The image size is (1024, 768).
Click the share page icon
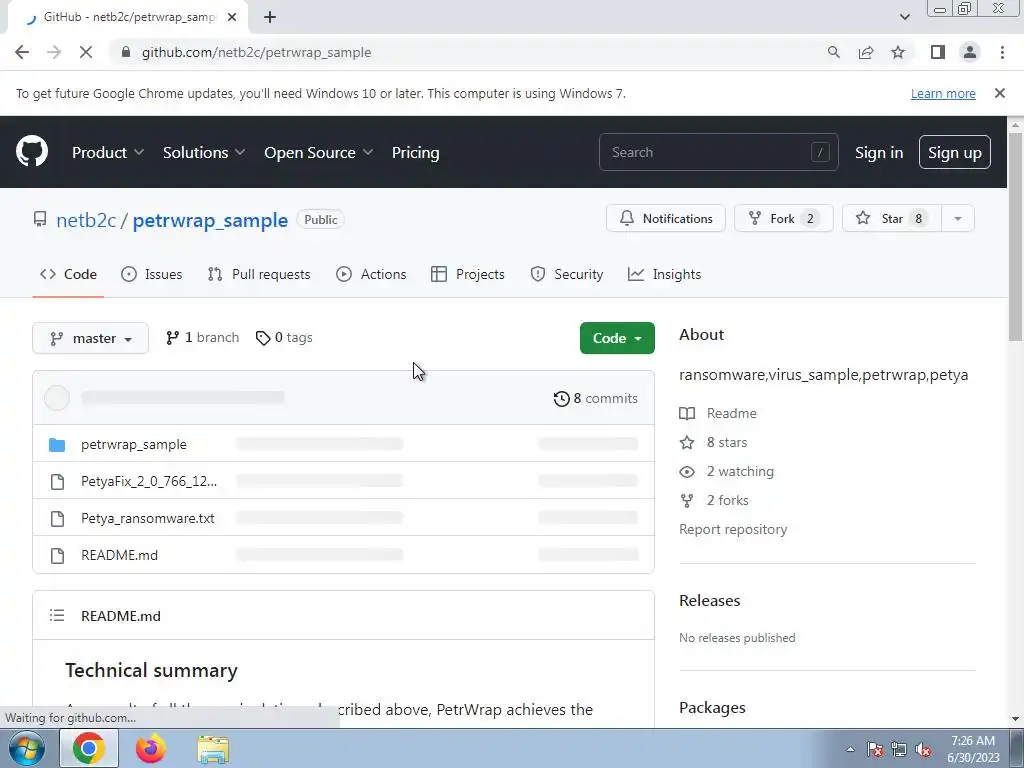point(866,52)
